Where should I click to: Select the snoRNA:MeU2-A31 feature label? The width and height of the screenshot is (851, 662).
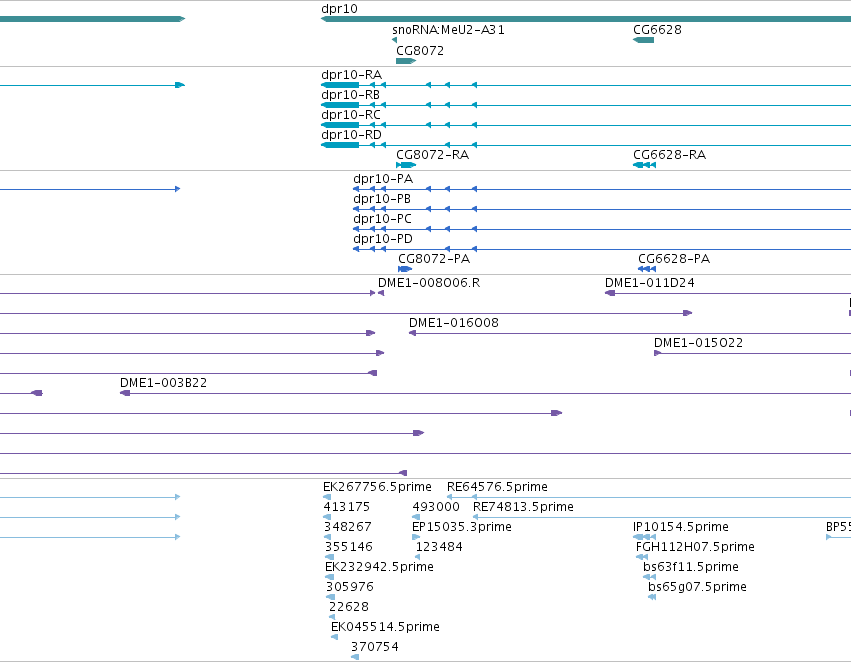(448, 30)
